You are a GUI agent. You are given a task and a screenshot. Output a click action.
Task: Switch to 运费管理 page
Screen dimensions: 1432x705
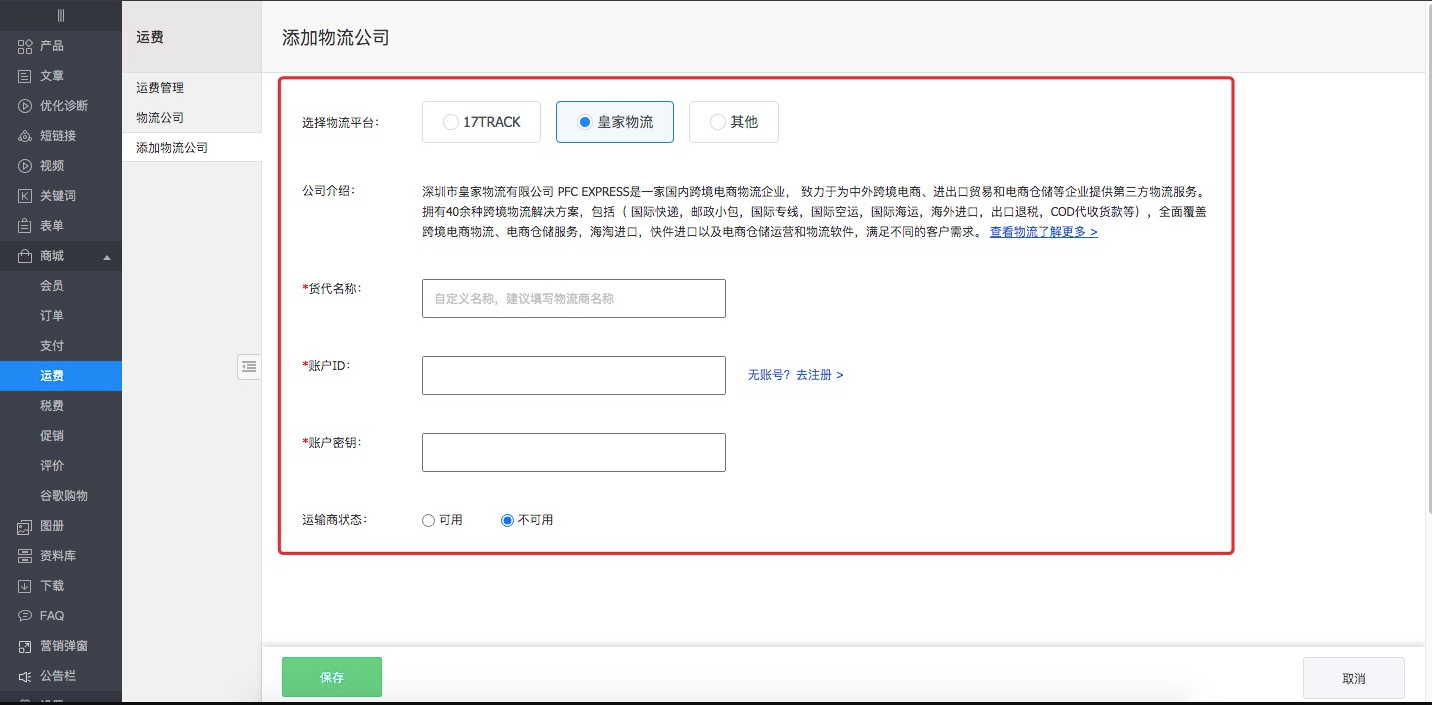point(162,87)
